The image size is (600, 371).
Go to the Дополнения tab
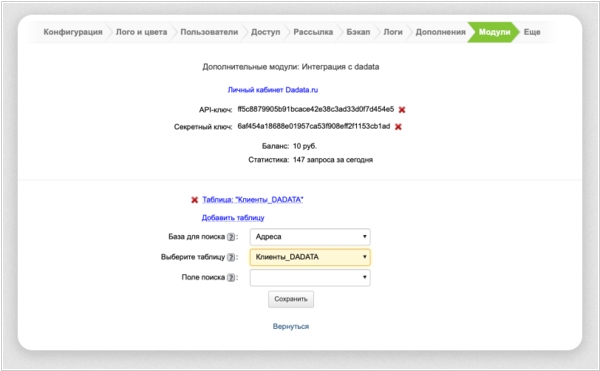440,32
